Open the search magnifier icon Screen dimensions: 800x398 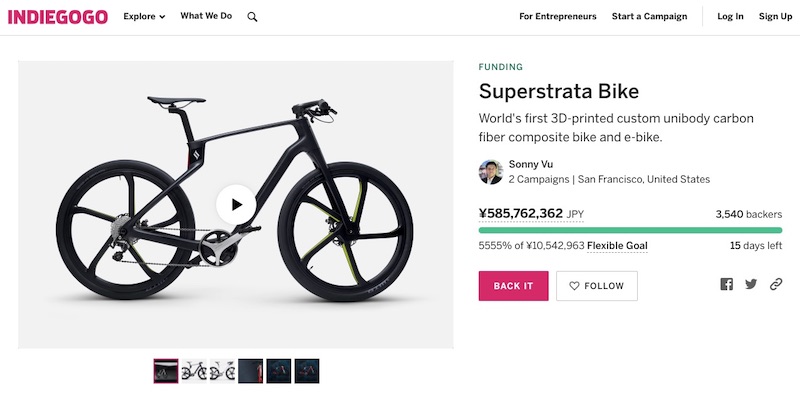(252, 17)
